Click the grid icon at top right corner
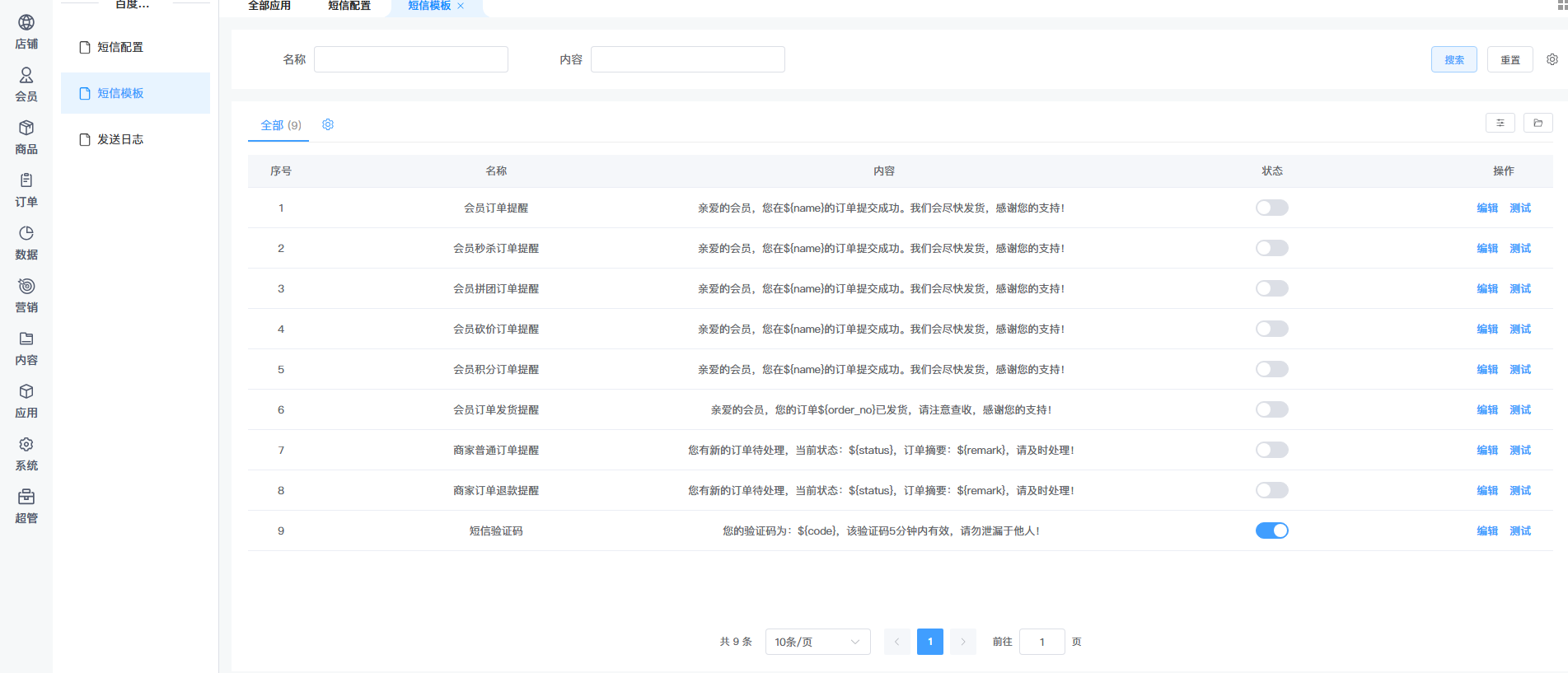Image resolution: width=1568 pixels, height=673 pixels. tap(1562, 4)
